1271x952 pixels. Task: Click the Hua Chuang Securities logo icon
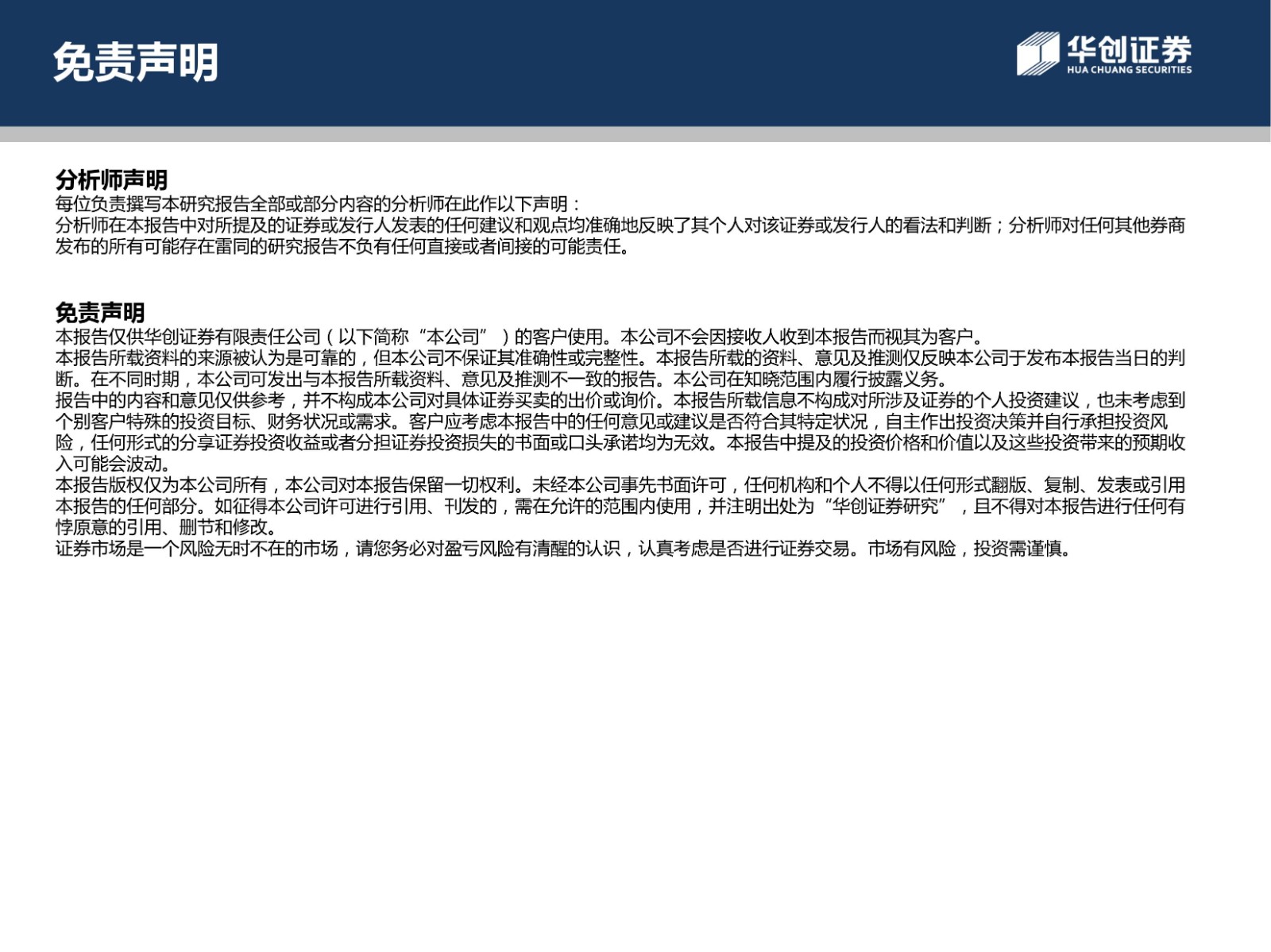click(1038, 54)
